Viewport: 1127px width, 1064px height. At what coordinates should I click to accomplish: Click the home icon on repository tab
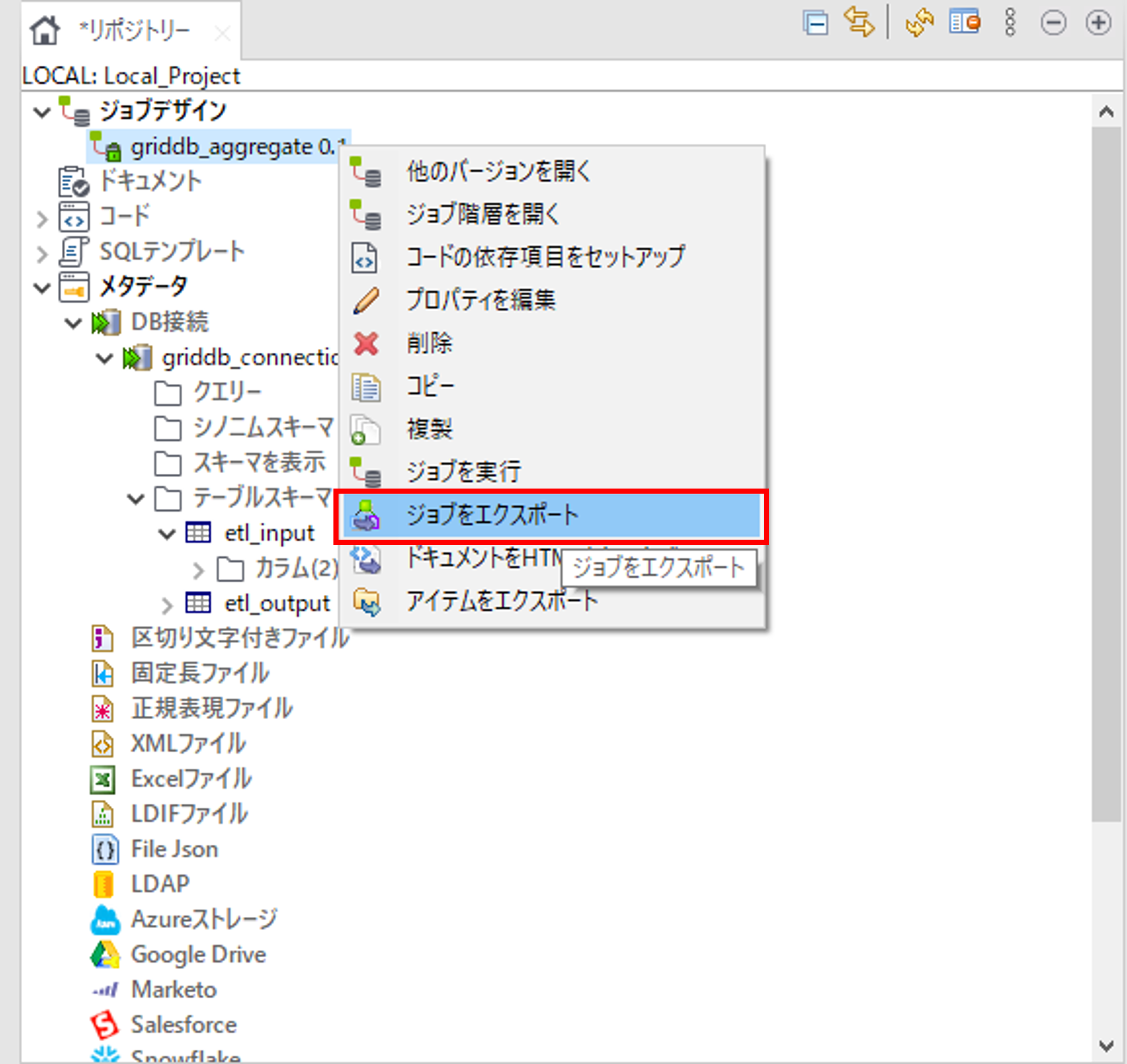(44, 30)
